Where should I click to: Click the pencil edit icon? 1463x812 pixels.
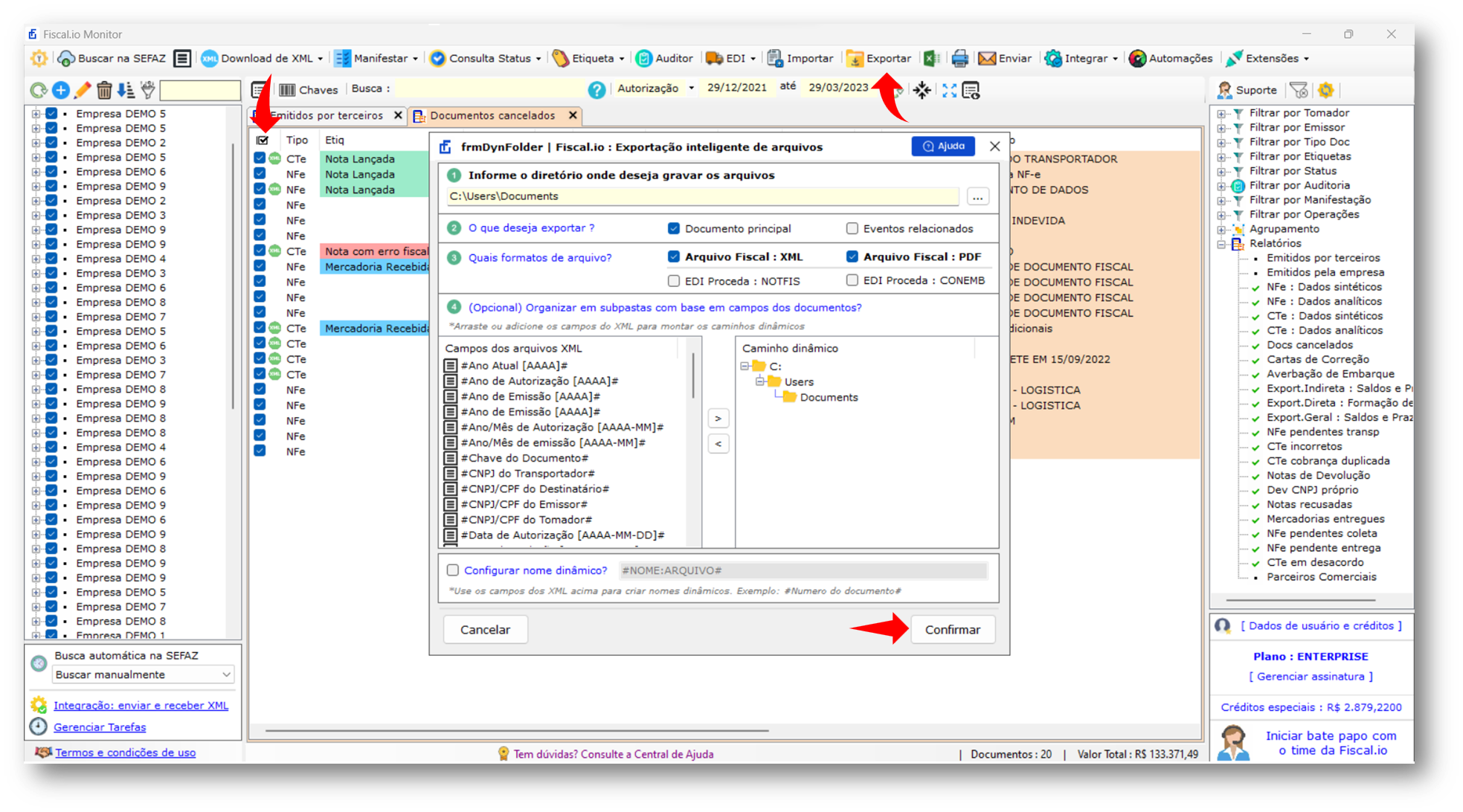pyautogui.click(x=83, y=90)
